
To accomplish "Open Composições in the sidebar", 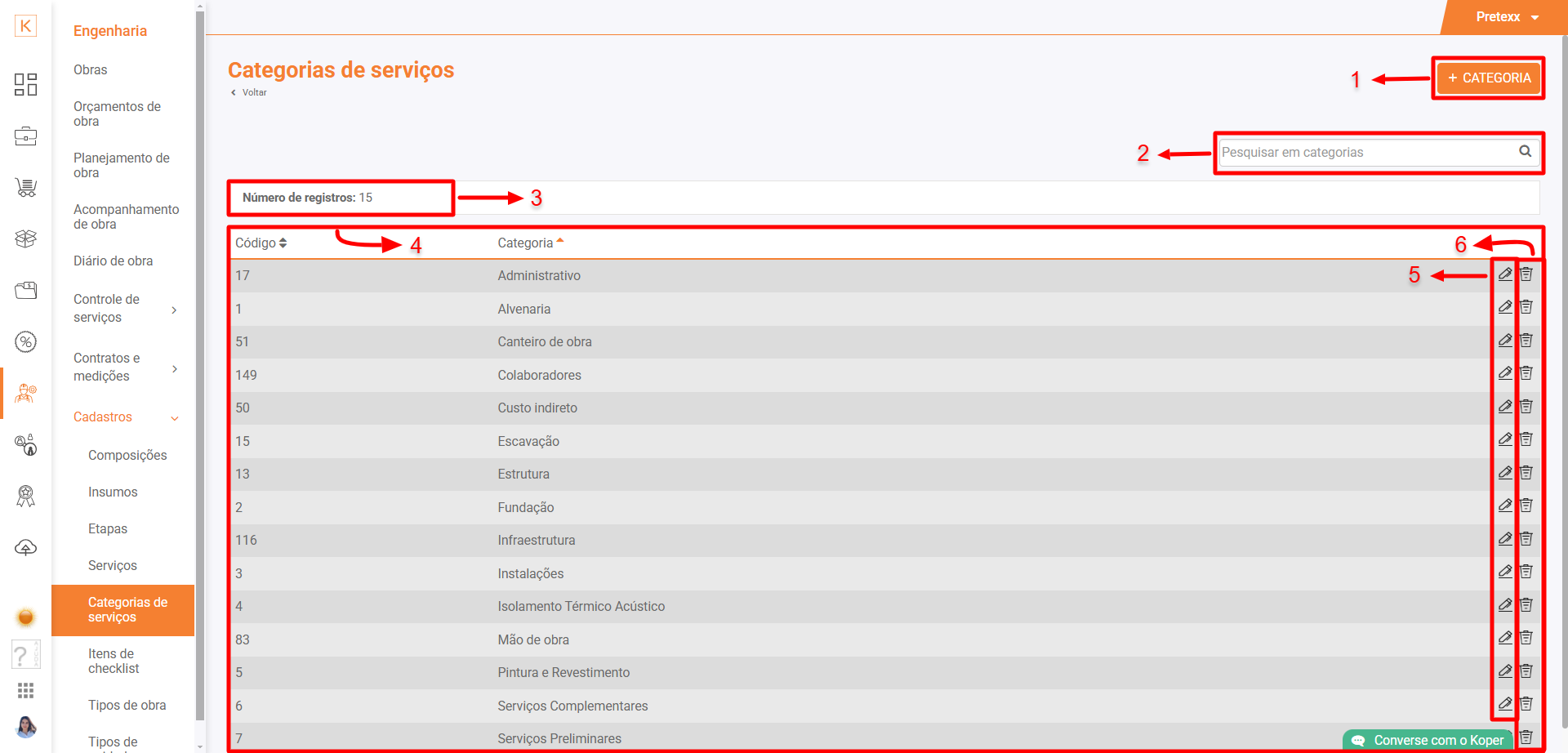I will (127, 455).
